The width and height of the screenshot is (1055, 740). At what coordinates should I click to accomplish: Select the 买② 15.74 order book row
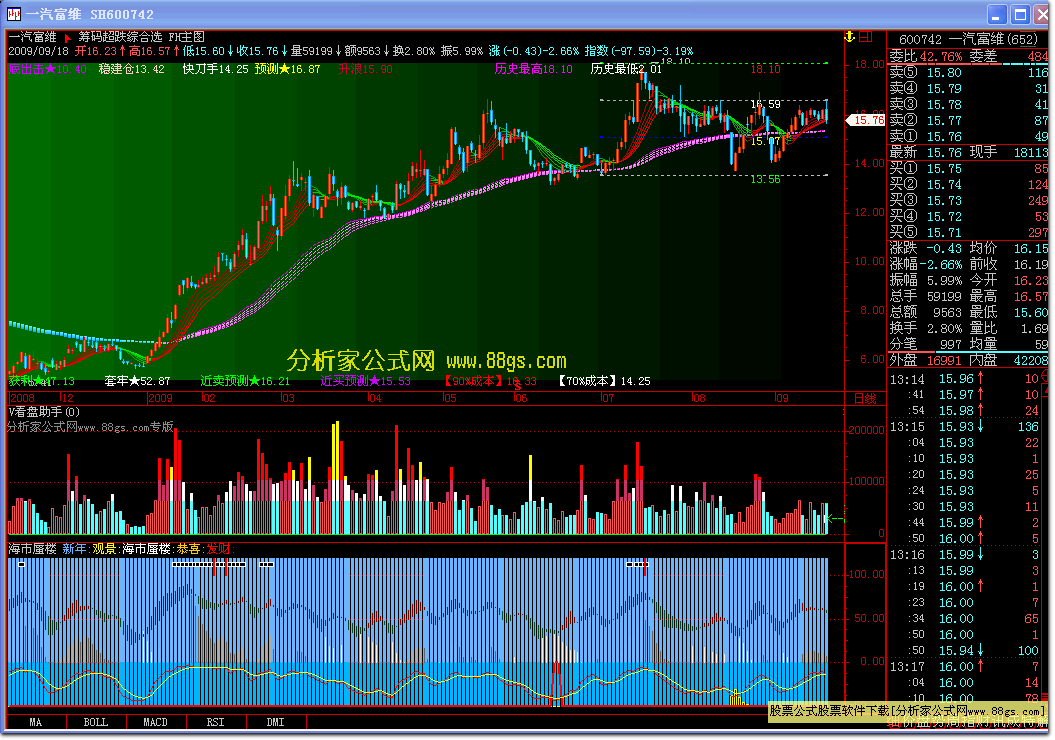tap(968, 184)
